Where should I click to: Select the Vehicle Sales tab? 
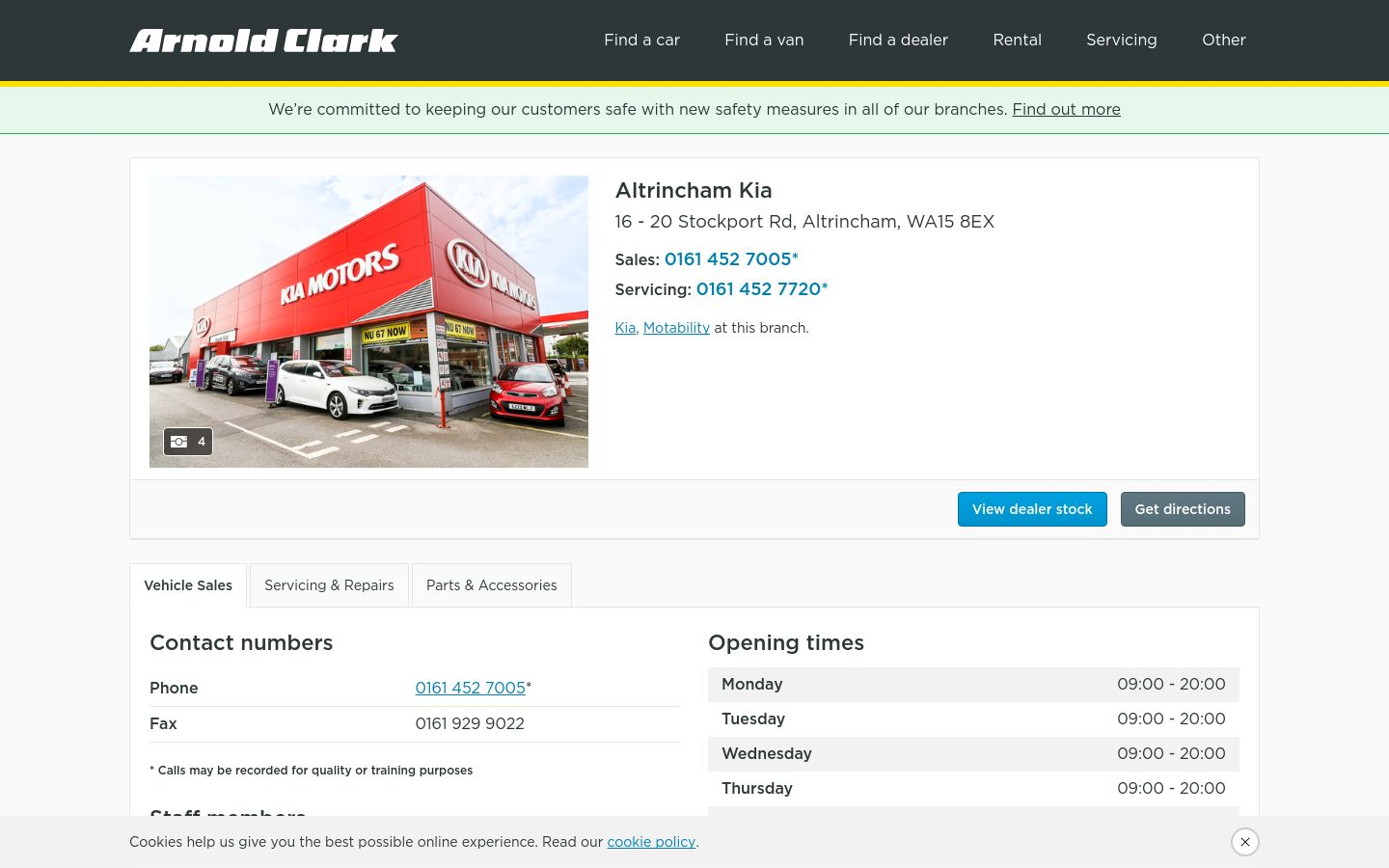188,585
